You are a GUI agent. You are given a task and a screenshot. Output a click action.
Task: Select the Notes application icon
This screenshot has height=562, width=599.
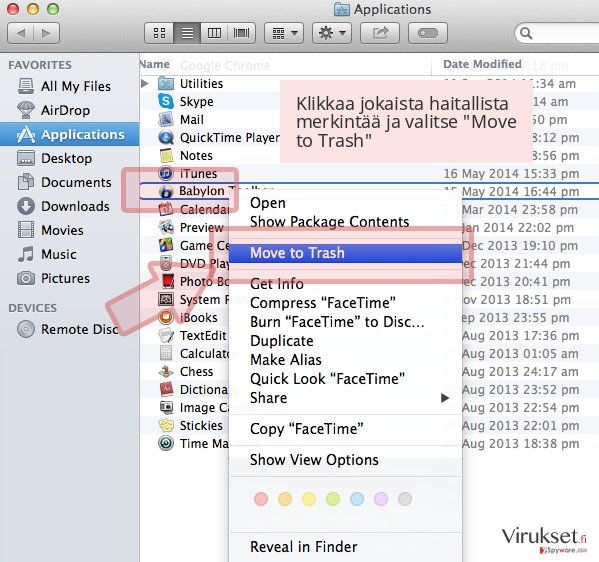coord(166,155)
